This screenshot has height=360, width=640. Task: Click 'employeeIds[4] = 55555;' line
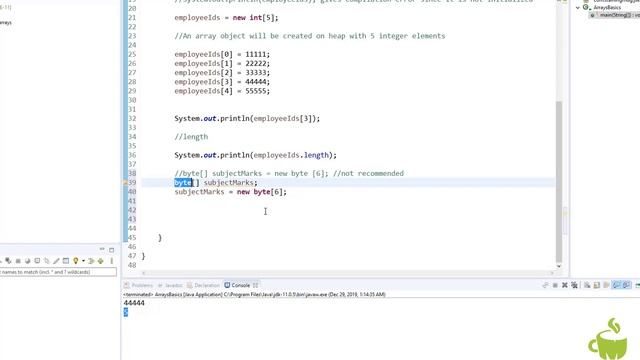pyautogui.click(x=222, y=91)
